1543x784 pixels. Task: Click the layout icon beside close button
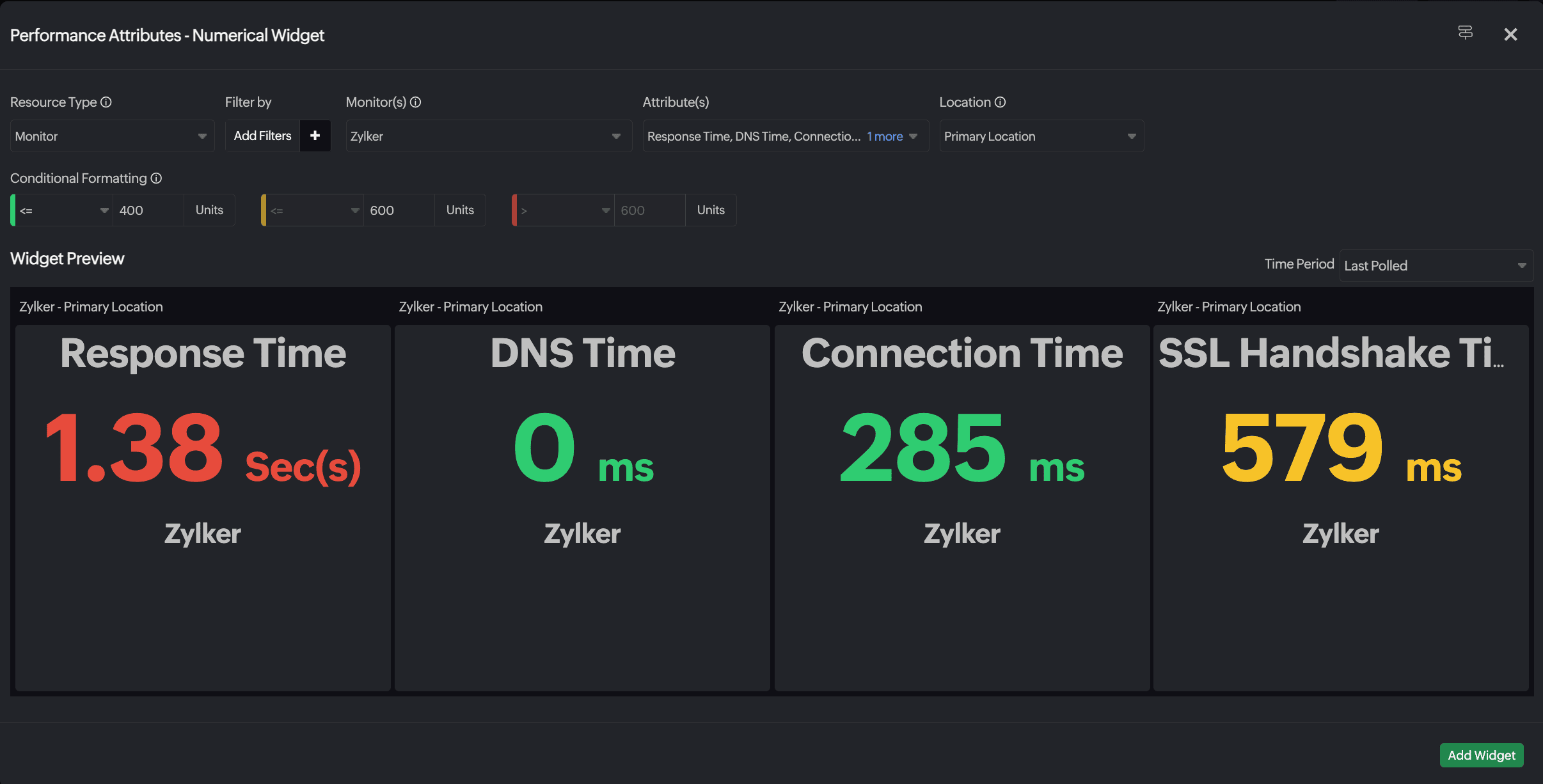click(1465, 33)
